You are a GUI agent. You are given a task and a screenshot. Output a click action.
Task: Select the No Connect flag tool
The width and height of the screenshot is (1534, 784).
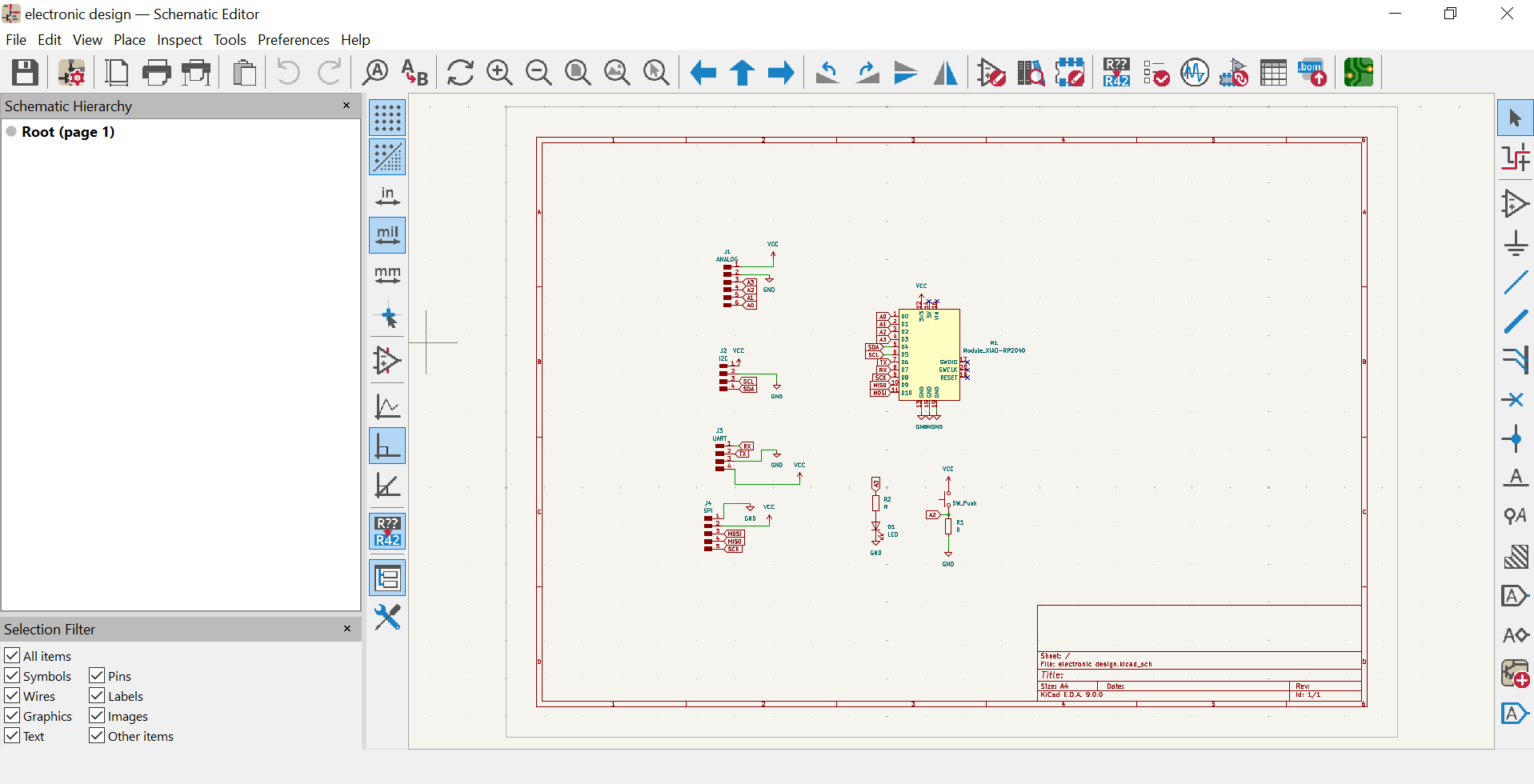point(1515,399)
